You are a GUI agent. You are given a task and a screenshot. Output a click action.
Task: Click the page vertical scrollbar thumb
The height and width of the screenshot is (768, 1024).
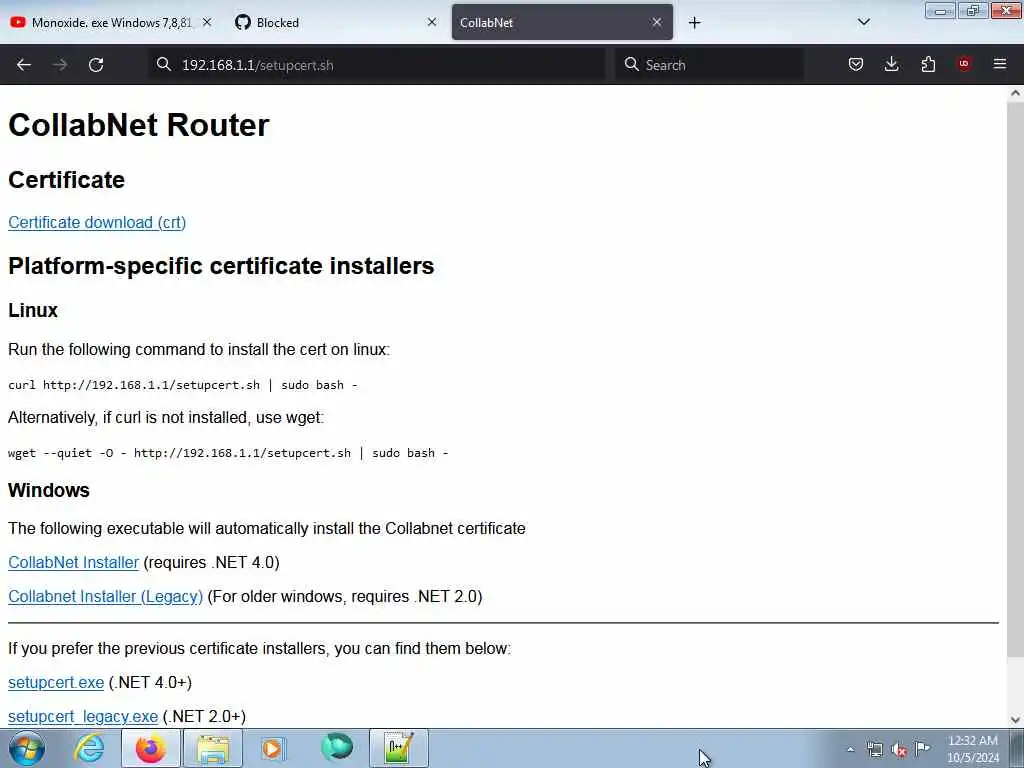1015,380
